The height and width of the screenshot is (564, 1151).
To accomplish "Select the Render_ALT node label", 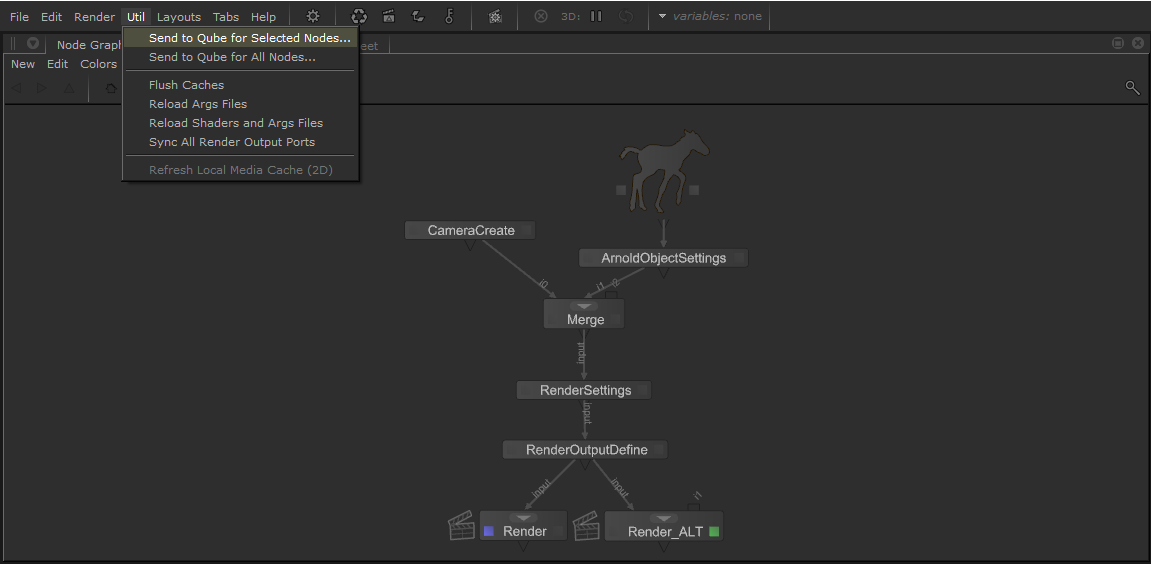I will (x=665, y=532).
